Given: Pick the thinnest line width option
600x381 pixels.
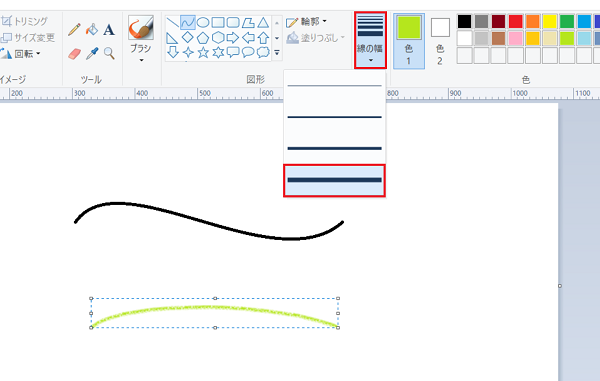Looking at the screenshot, I should point(334,86).
